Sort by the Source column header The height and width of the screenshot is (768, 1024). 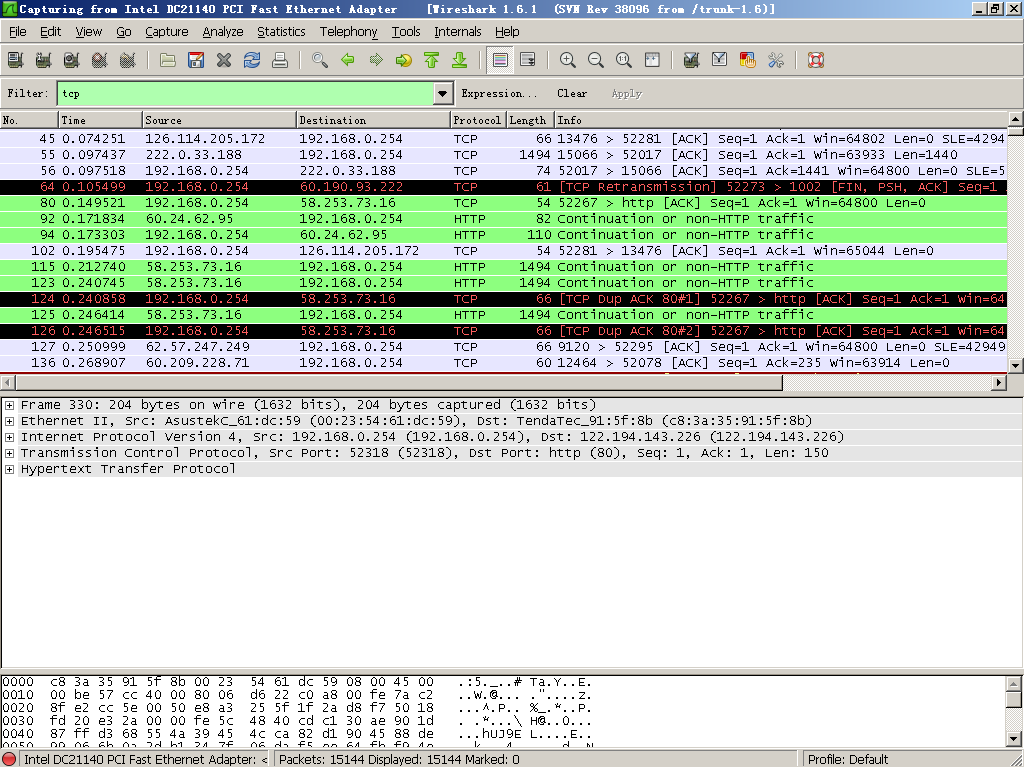pos(219,120)
